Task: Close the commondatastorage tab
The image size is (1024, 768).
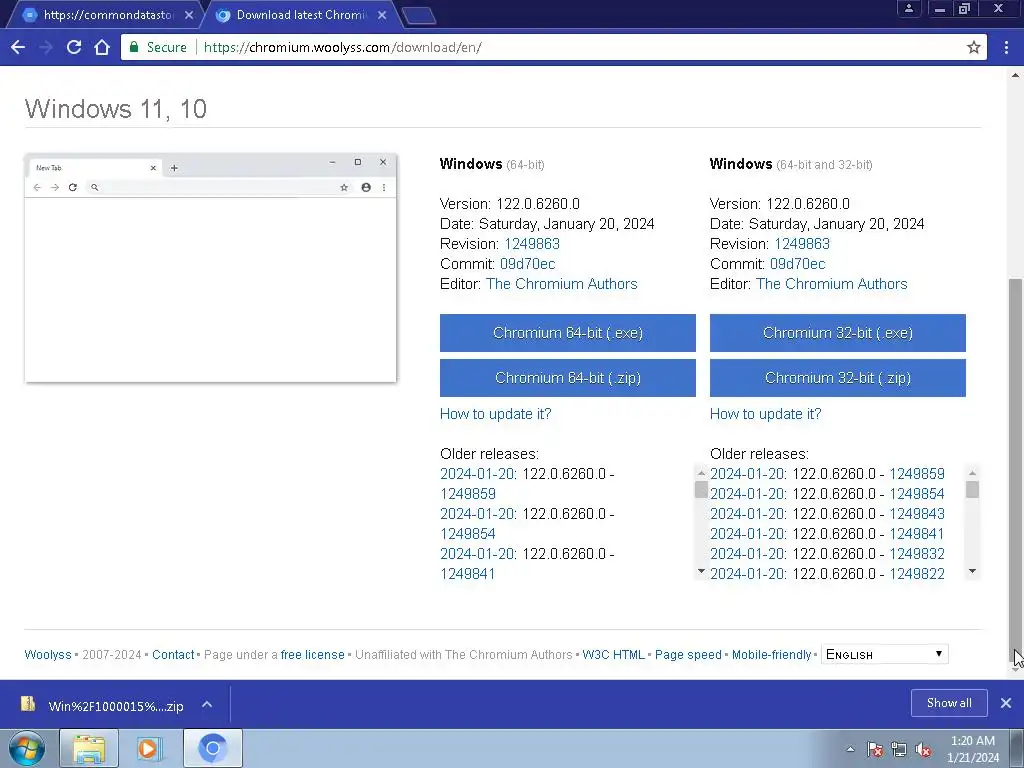Action: coord(189,15)
